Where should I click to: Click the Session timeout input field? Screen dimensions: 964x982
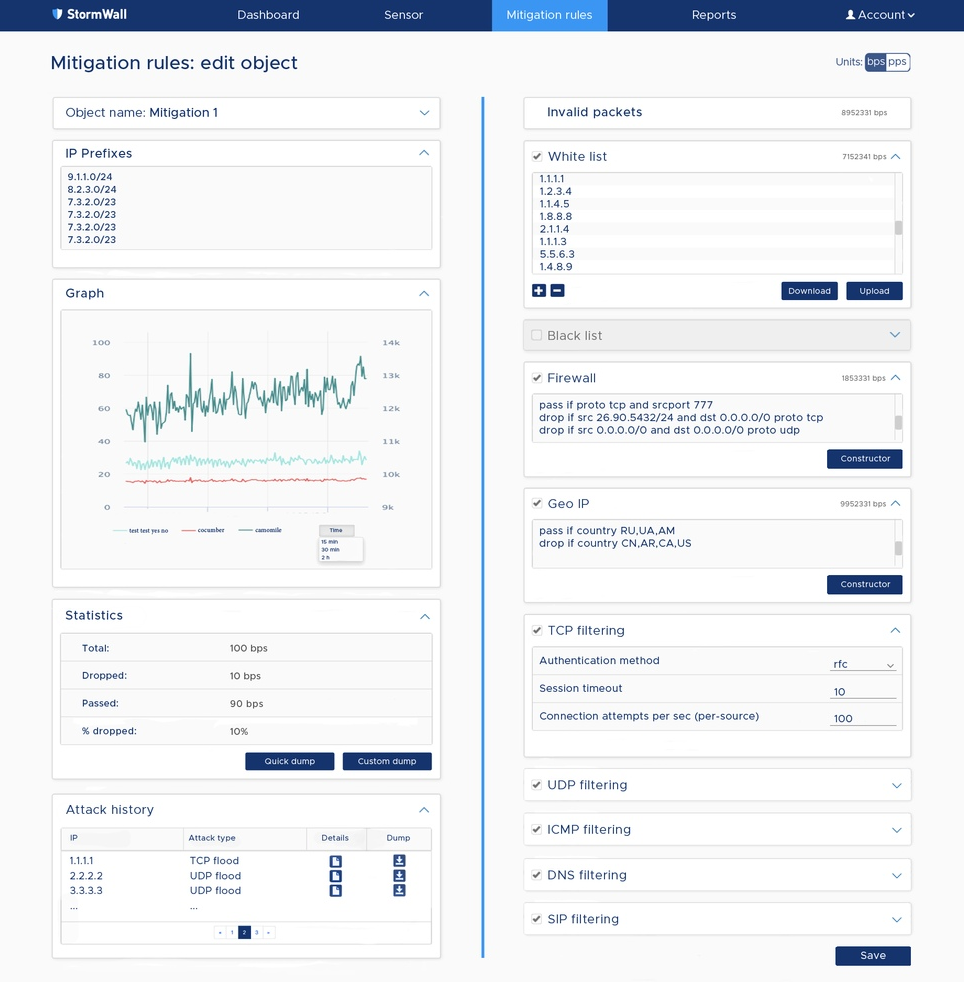(x=863, y=692)
